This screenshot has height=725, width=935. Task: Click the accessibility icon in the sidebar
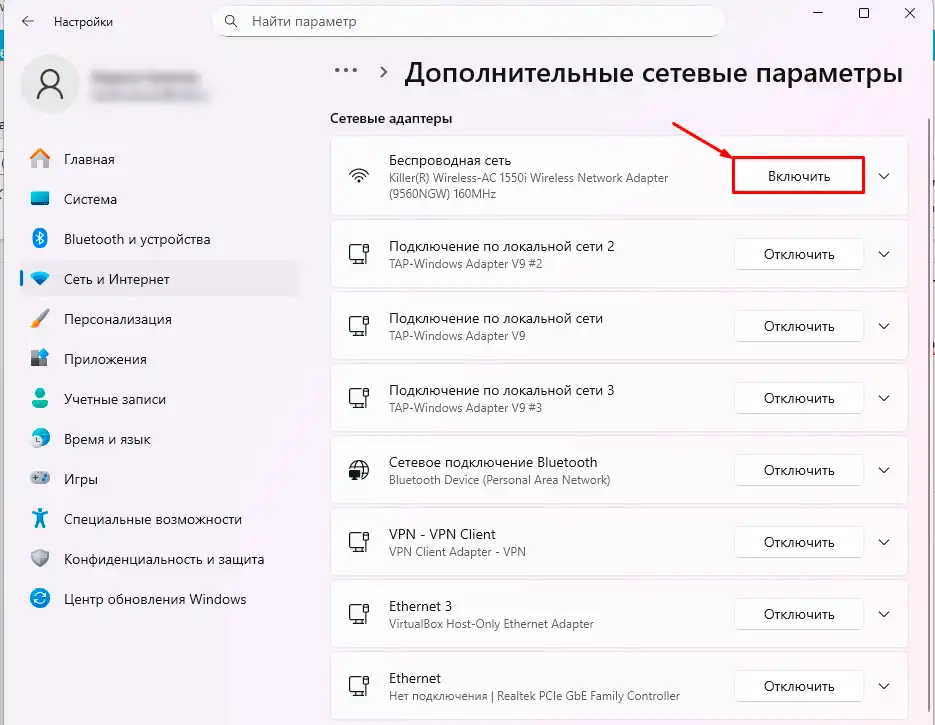pyautogui.click(x=40, y=519)
